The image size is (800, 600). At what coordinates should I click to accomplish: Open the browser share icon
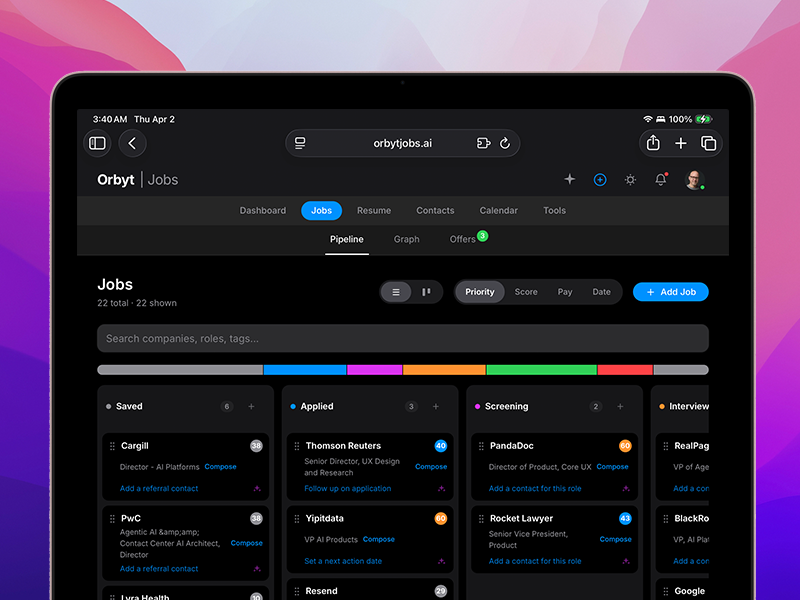653,143
